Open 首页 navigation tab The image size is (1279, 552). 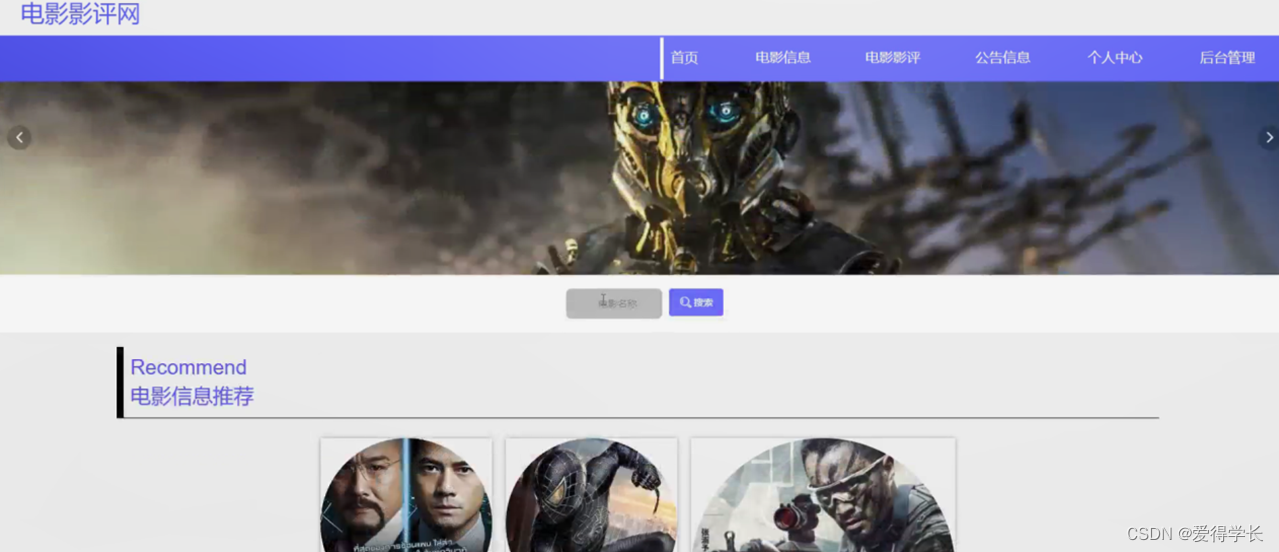[x=685, y=58]
